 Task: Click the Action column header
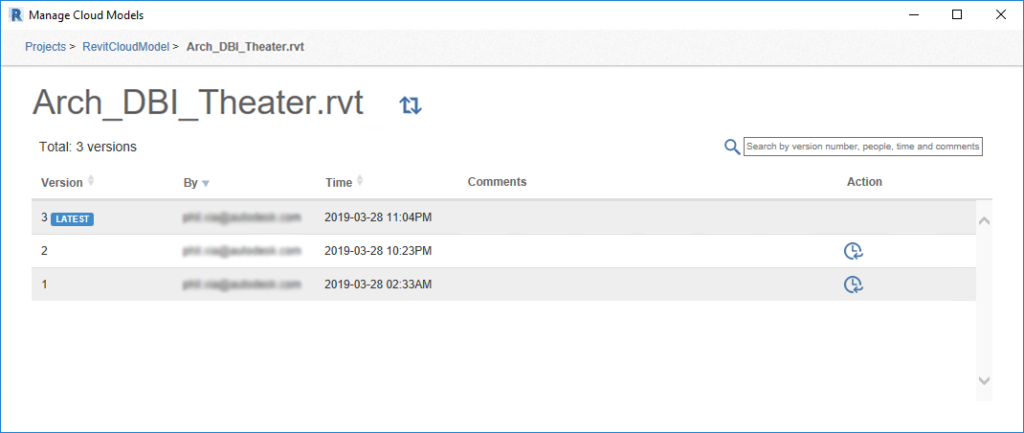click(x=864, y=182)
